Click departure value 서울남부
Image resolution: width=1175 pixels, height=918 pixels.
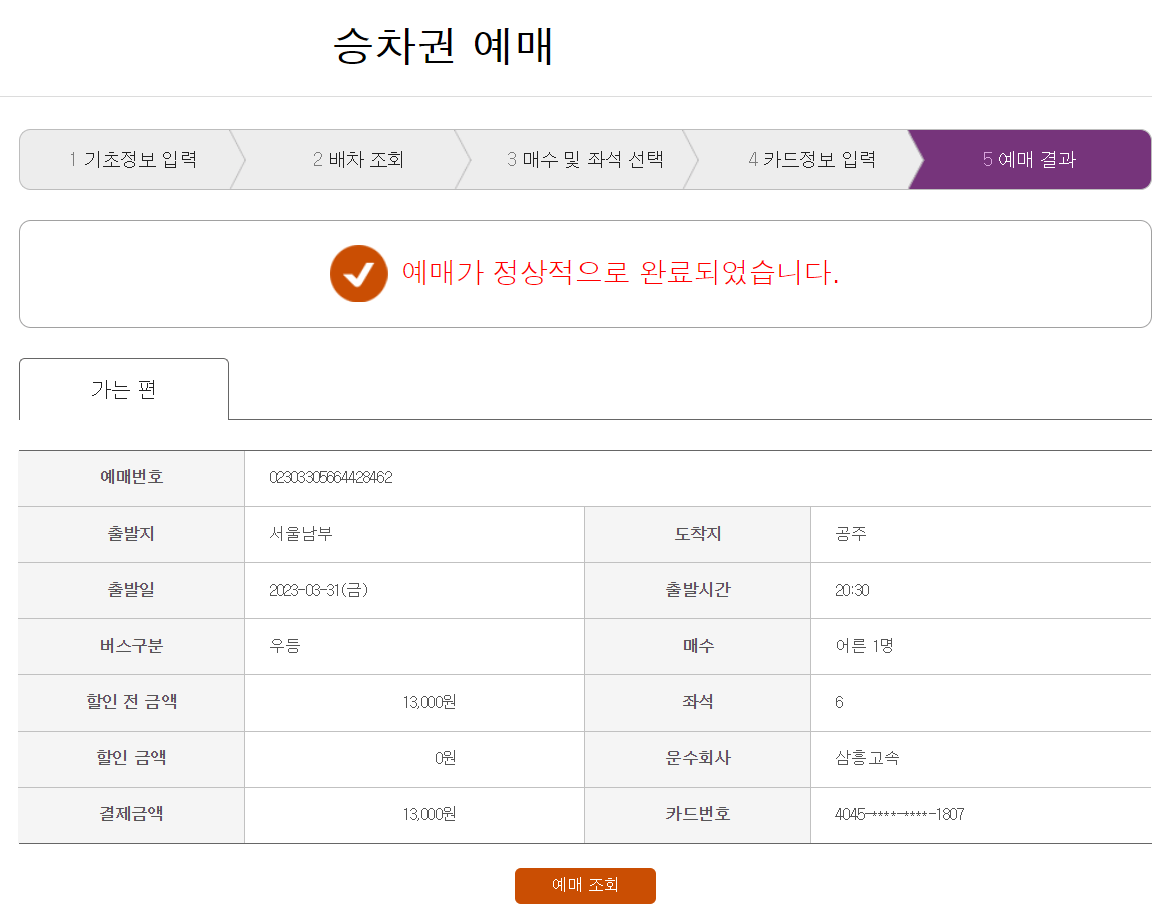point(300,534)
